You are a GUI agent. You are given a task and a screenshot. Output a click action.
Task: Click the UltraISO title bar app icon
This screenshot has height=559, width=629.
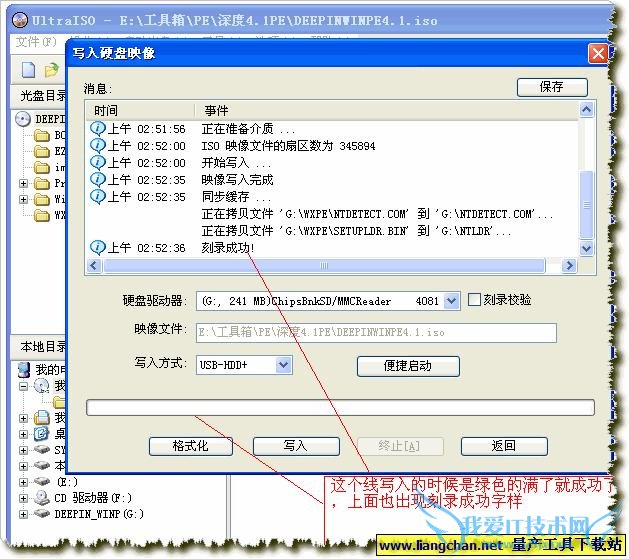(20, 20)
